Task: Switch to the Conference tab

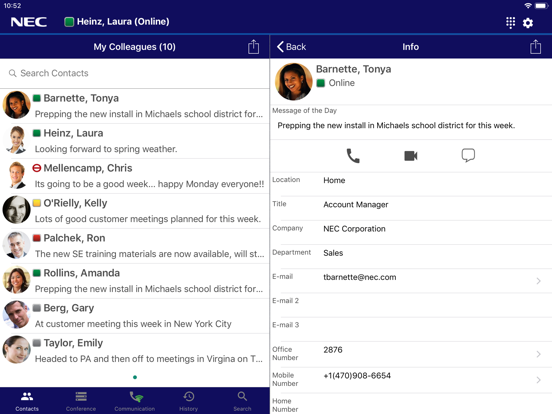Action: [81, 401]
